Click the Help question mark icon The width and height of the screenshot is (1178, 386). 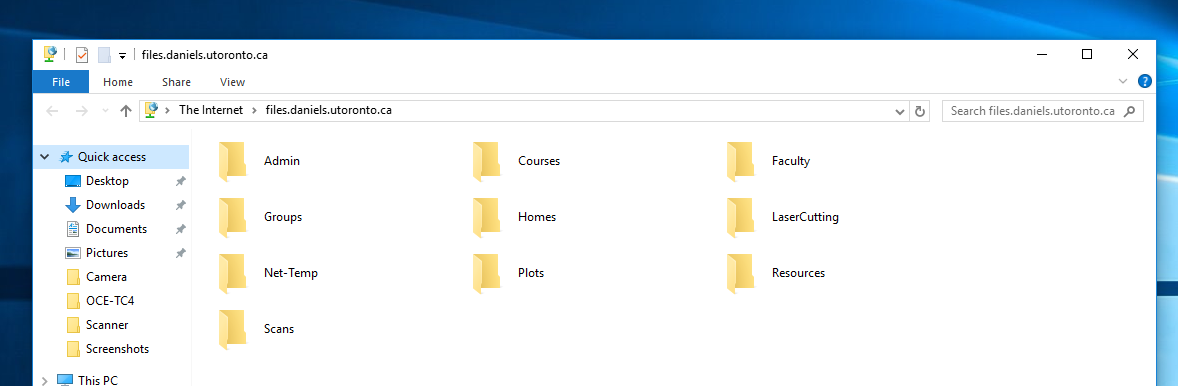1145,82
